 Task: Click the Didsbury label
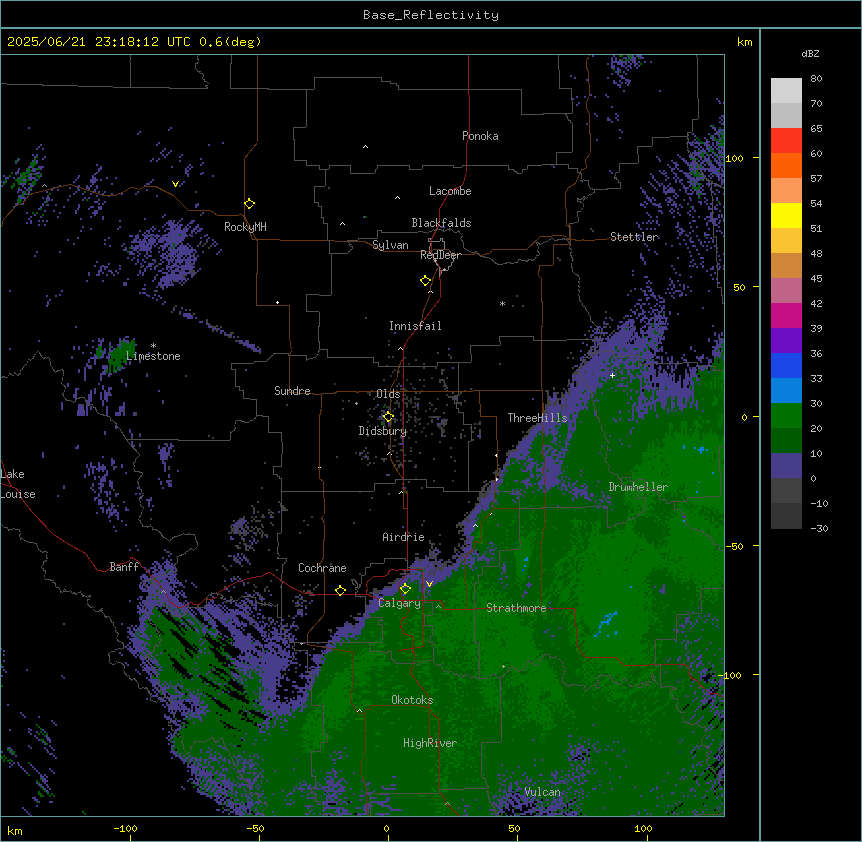[x=383, y=431]
